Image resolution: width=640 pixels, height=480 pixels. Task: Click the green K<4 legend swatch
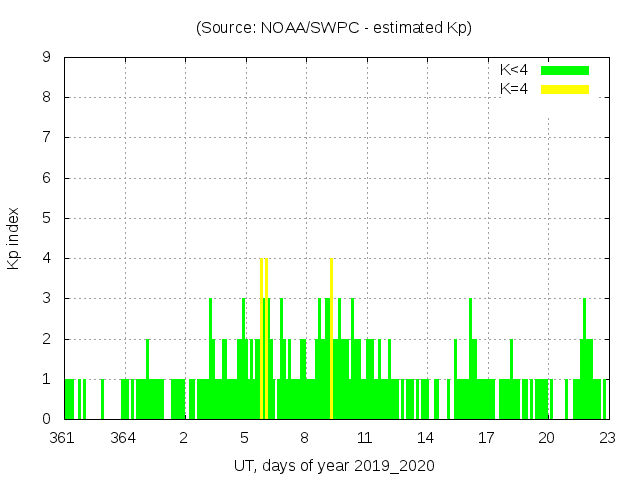565,70
